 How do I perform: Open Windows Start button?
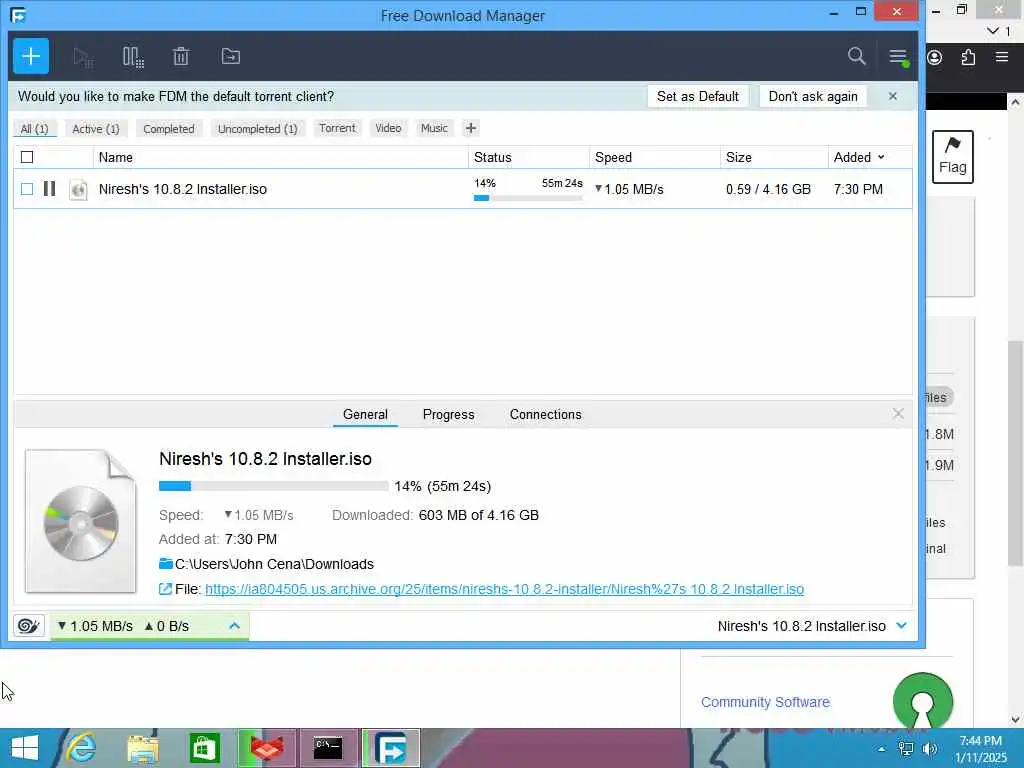(x=25, y=748)
